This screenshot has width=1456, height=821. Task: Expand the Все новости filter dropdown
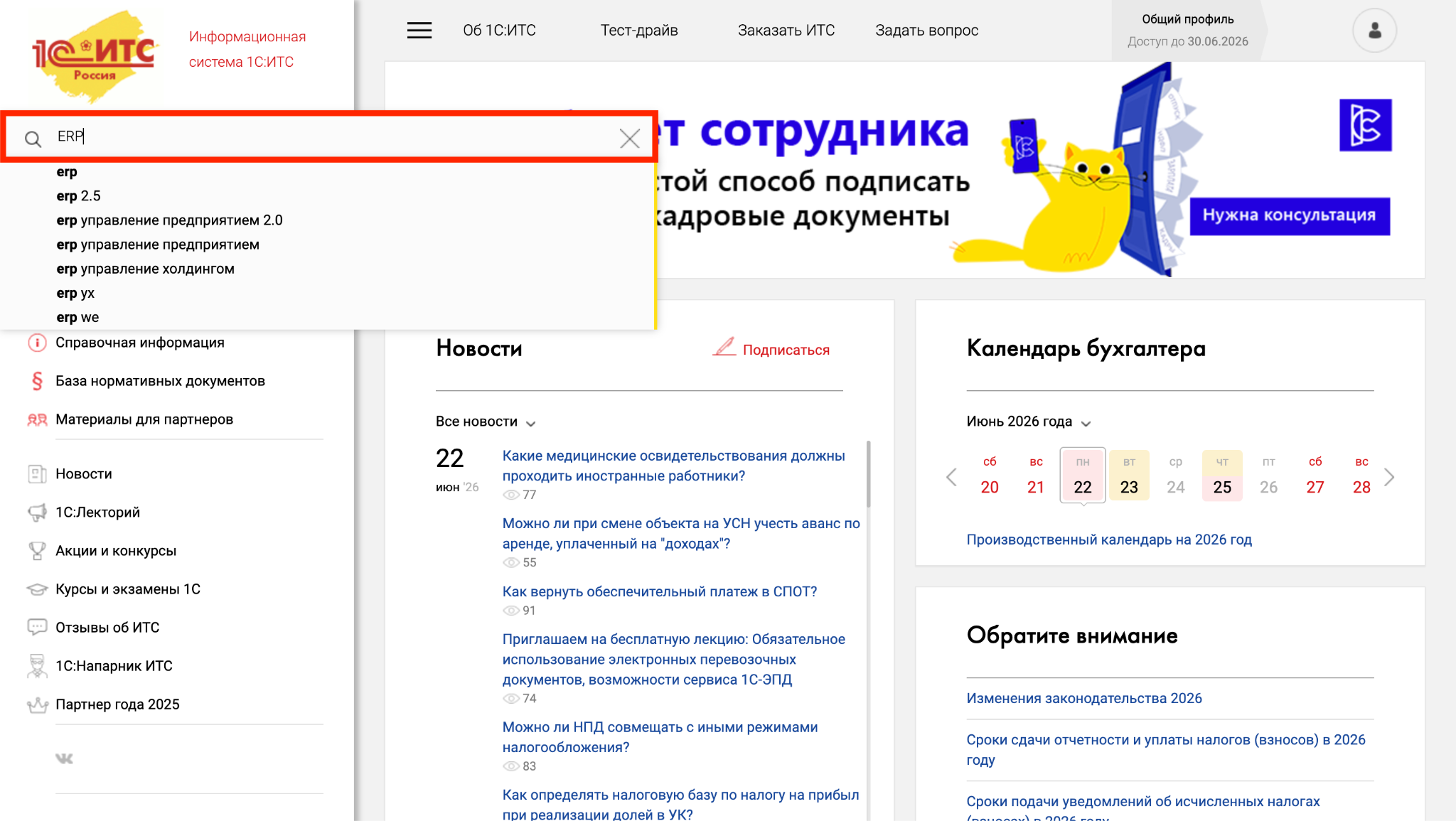[x=486, y=422]
